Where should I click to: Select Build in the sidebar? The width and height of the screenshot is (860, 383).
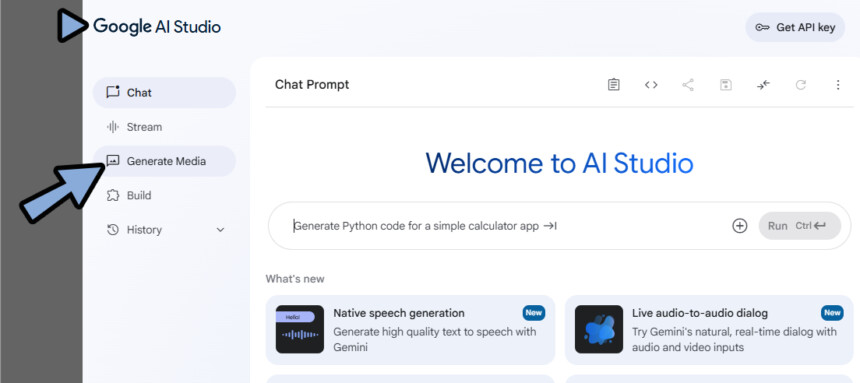click(164, 195)
